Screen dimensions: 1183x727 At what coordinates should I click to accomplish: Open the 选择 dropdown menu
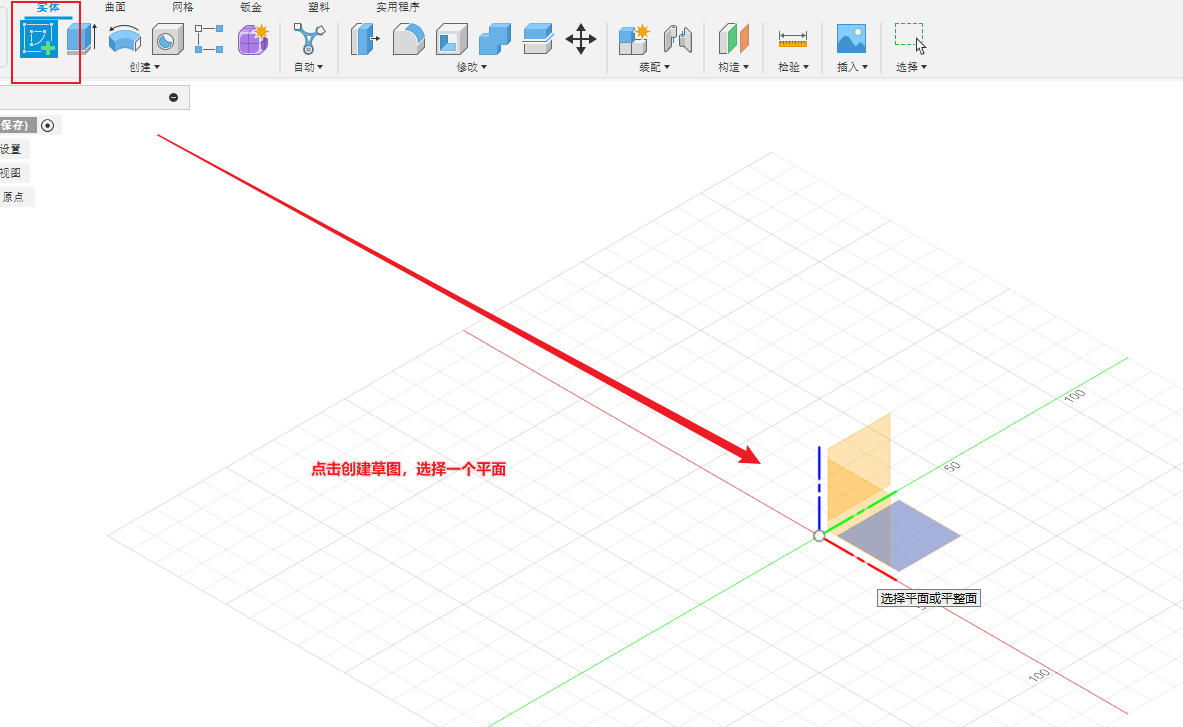point(911,67)
